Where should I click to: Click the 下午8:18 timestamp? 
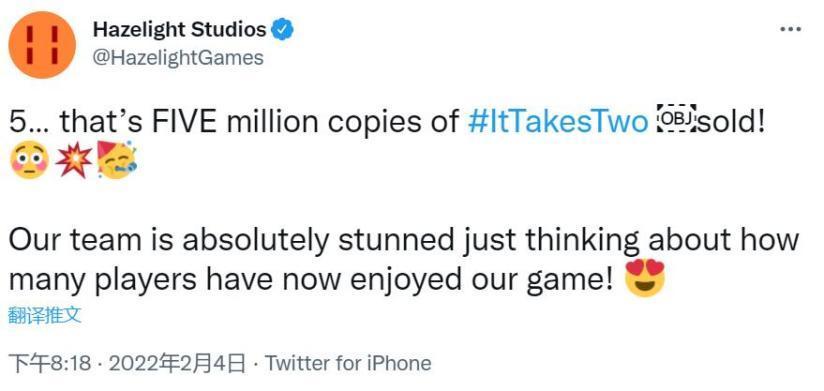pos(50,364)
